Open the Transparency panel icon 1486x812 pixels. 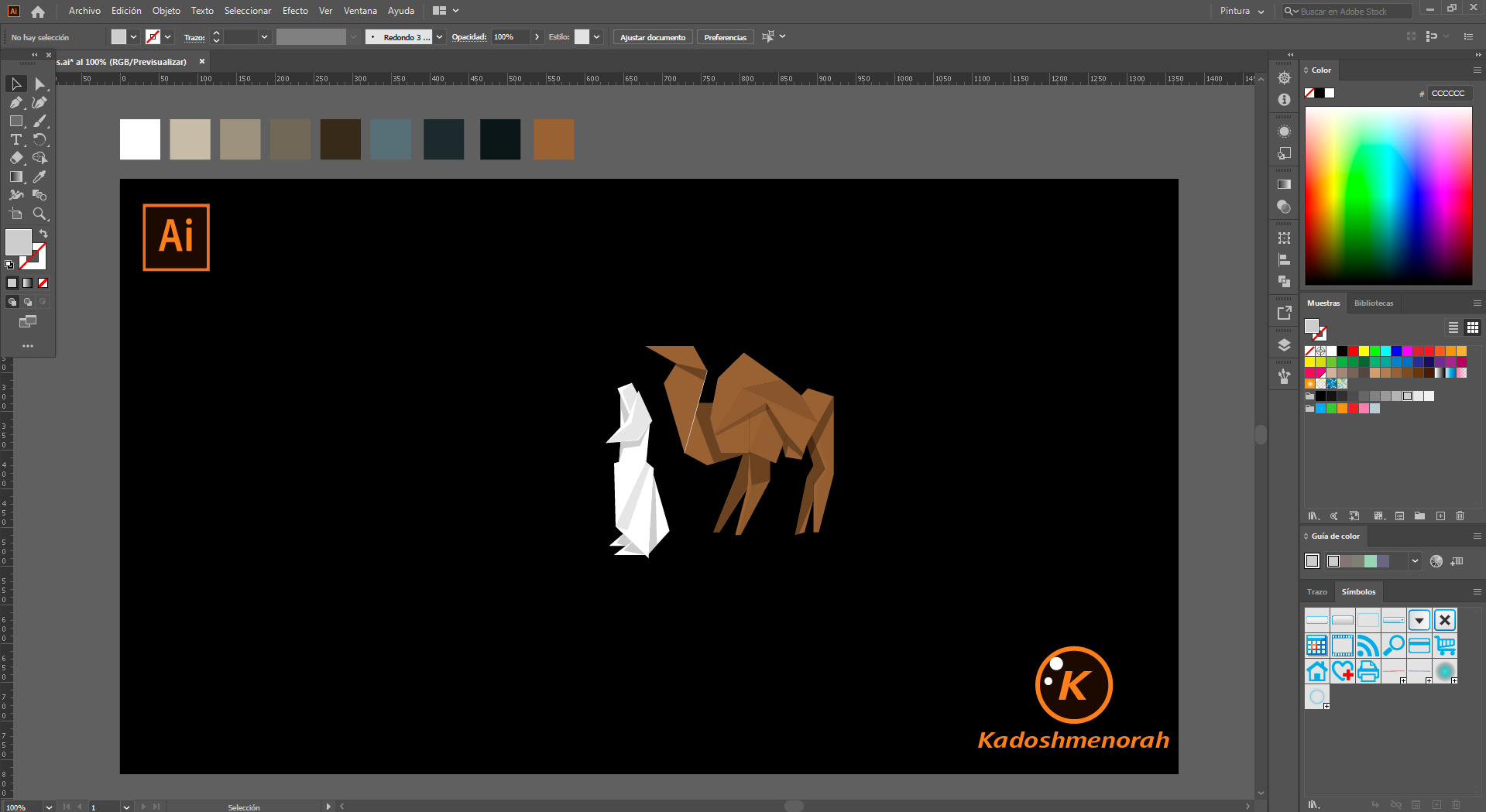pyautogui.click(x=1284, y=207)
